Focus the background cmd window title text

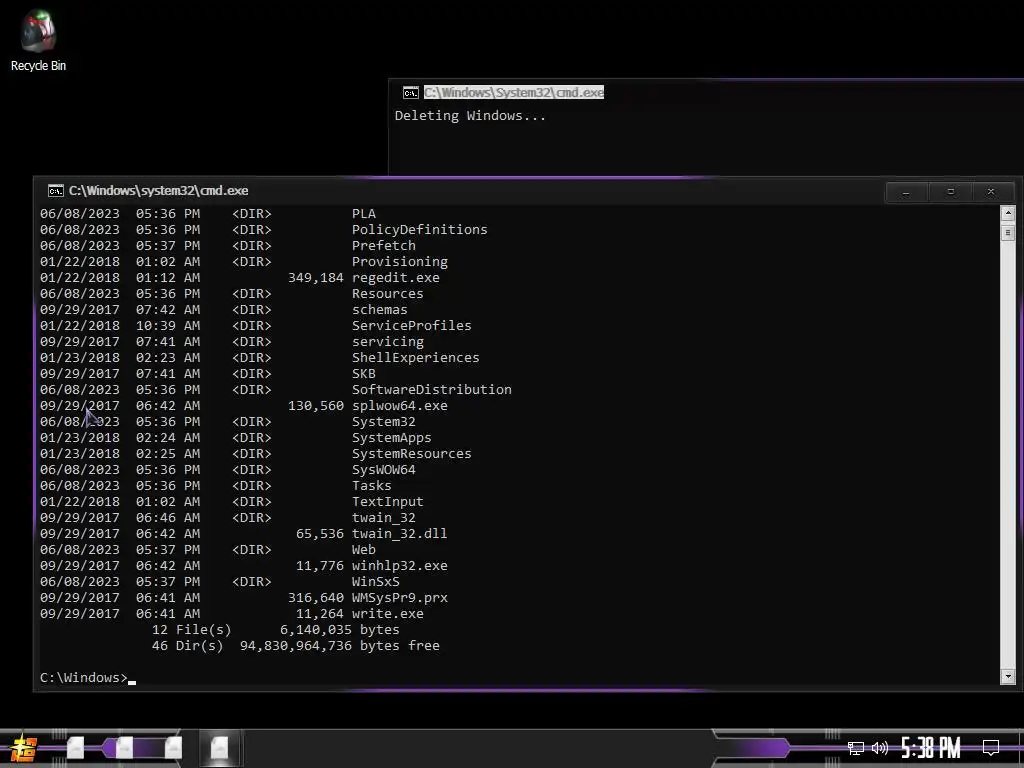(514, 93)
